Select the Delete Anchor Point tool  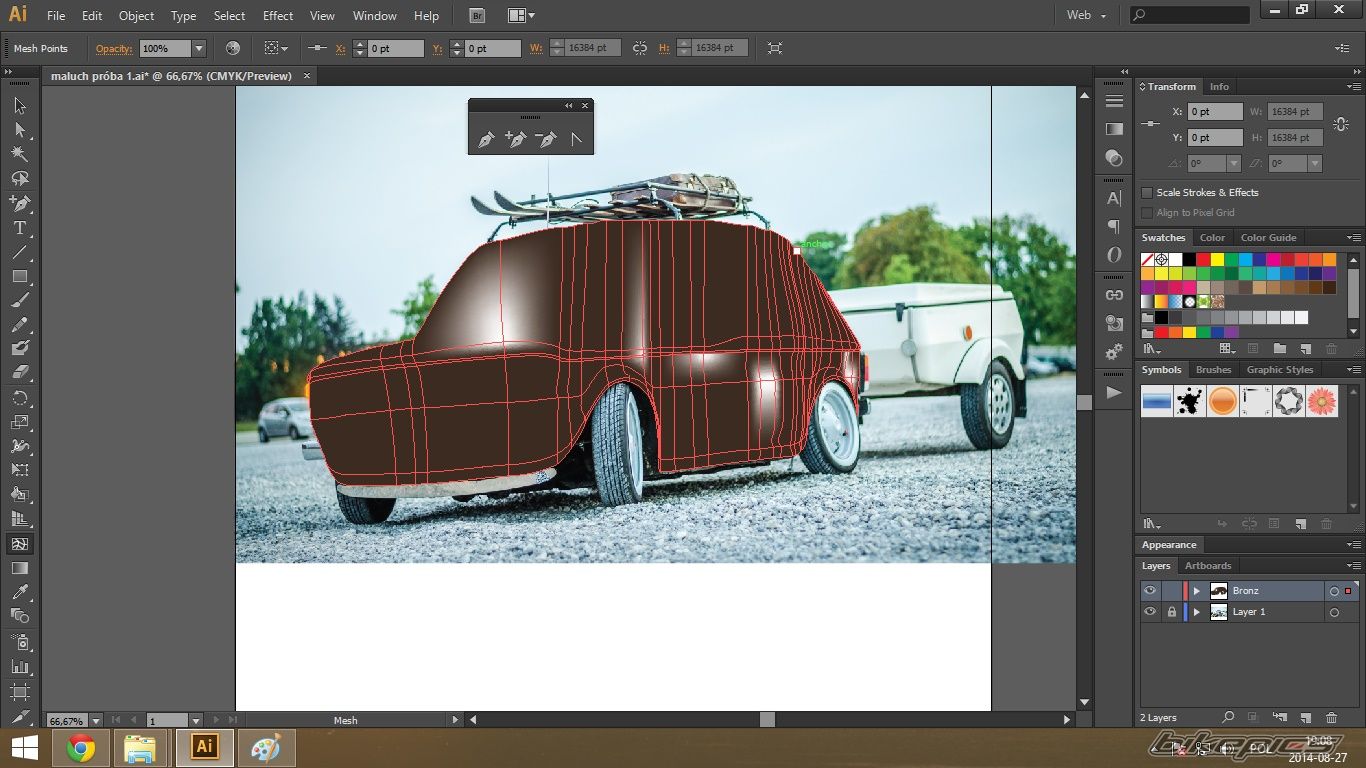point(546,140)
